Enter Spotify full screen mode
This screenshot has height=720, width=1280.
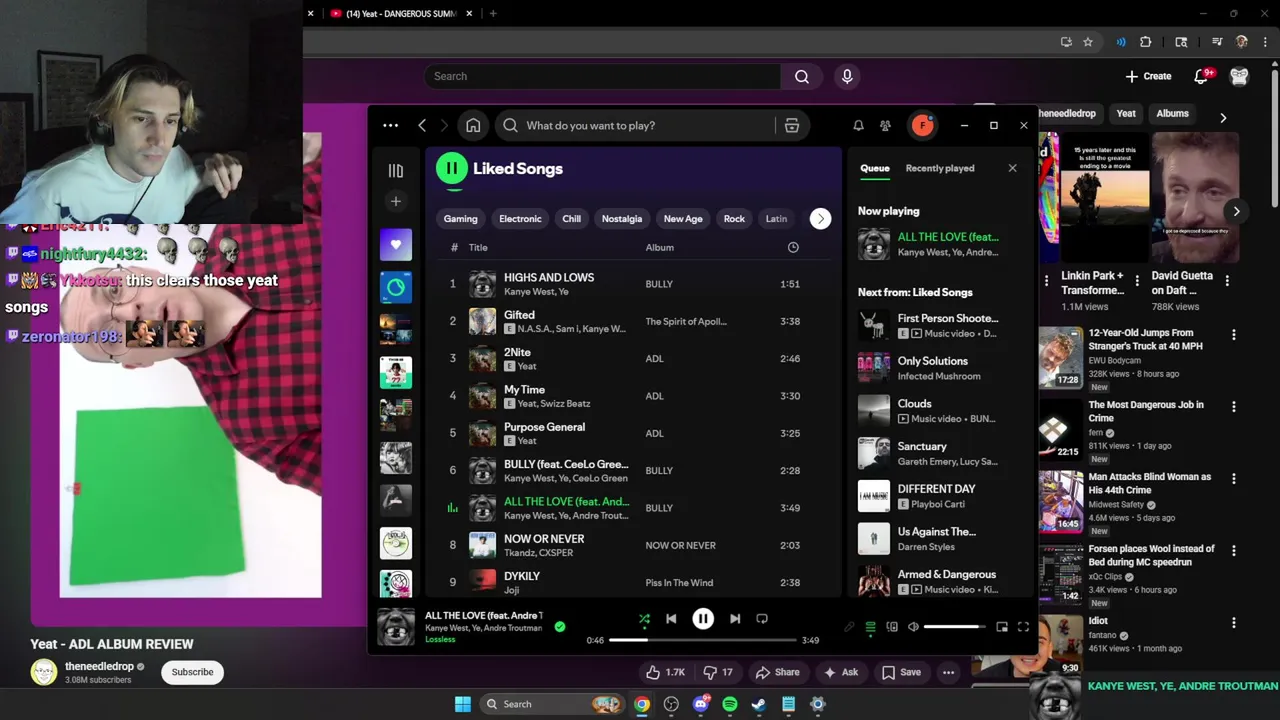(1023, 627)
